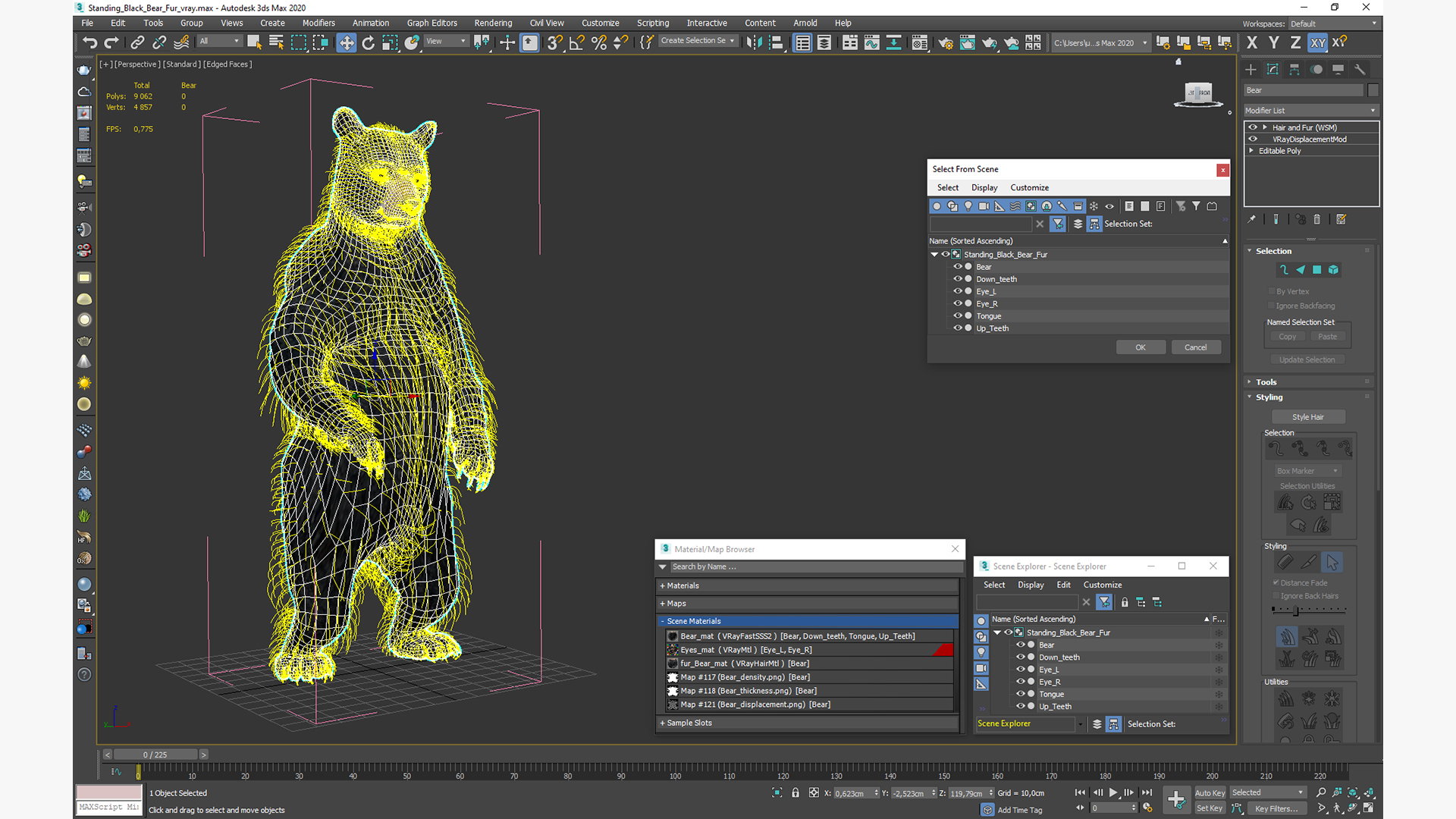1456x819 pixels.
Task: Click Go to End playback button
Action: (1147, 792)
